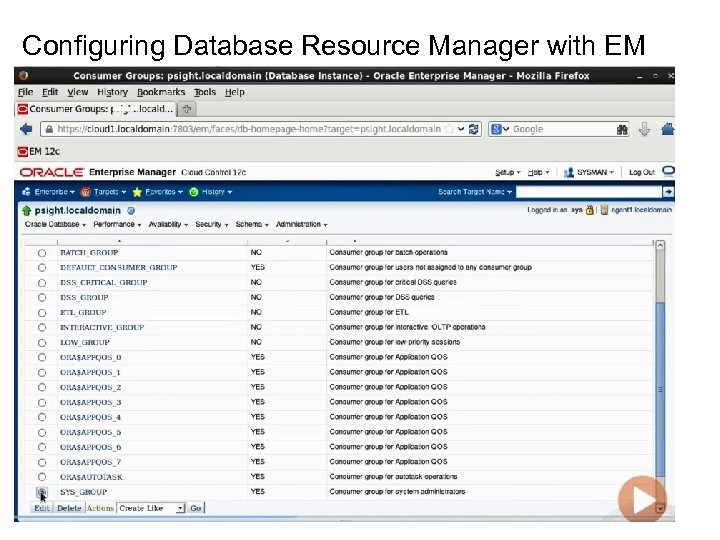Open the Security menu
Image resolution: width=720 pixels, height=540 pixels.
click(x=211, y=225)
